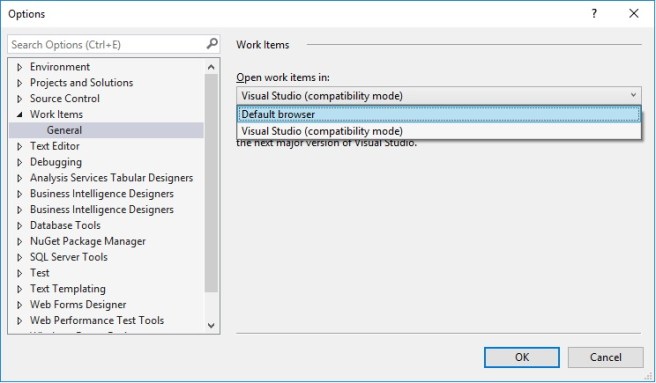Select the Work Items category
The image size is (656, 383).
(x=56, y=114)
